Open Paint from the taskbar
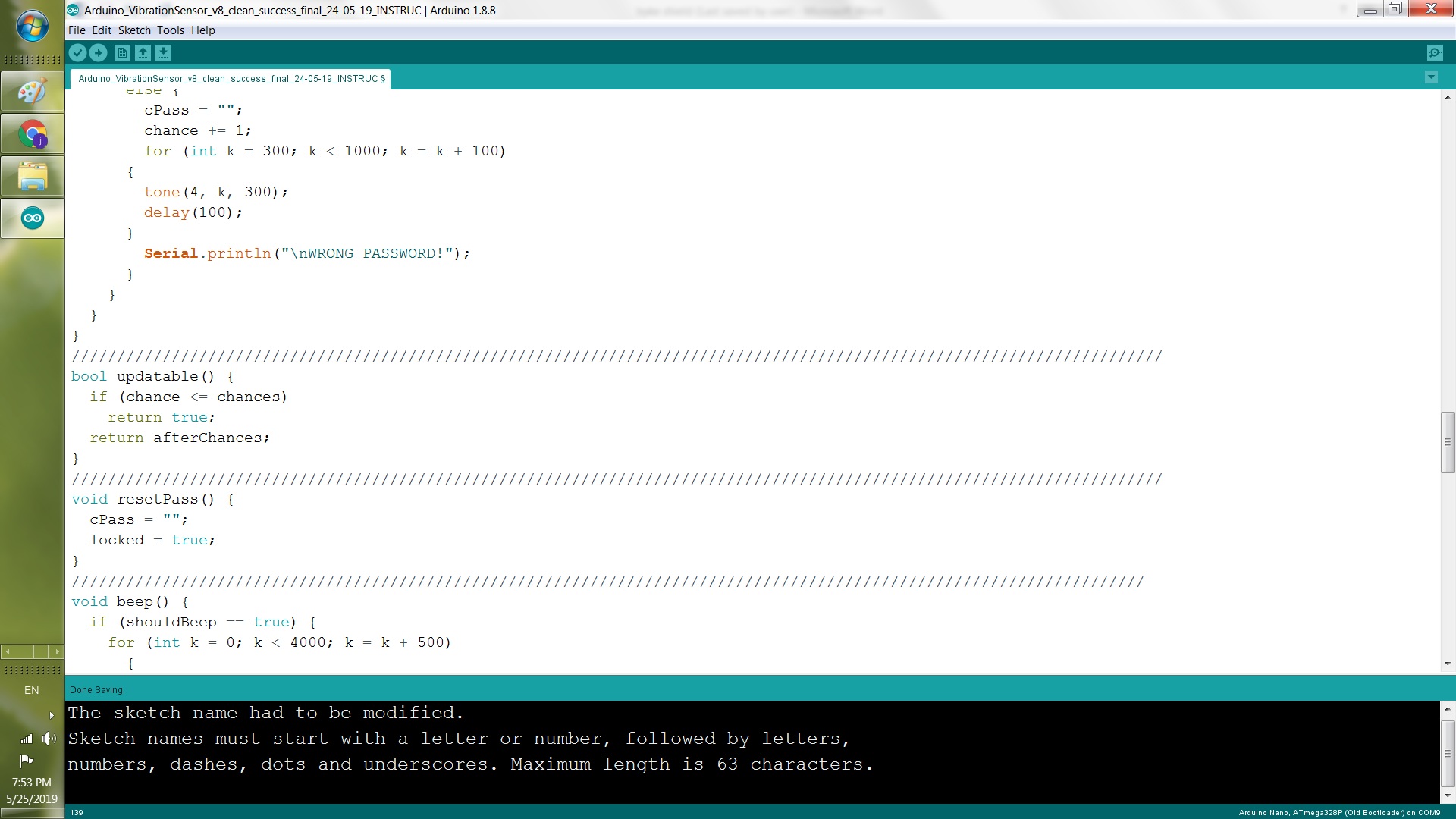The image size is (1456, 819). (33, 93)
